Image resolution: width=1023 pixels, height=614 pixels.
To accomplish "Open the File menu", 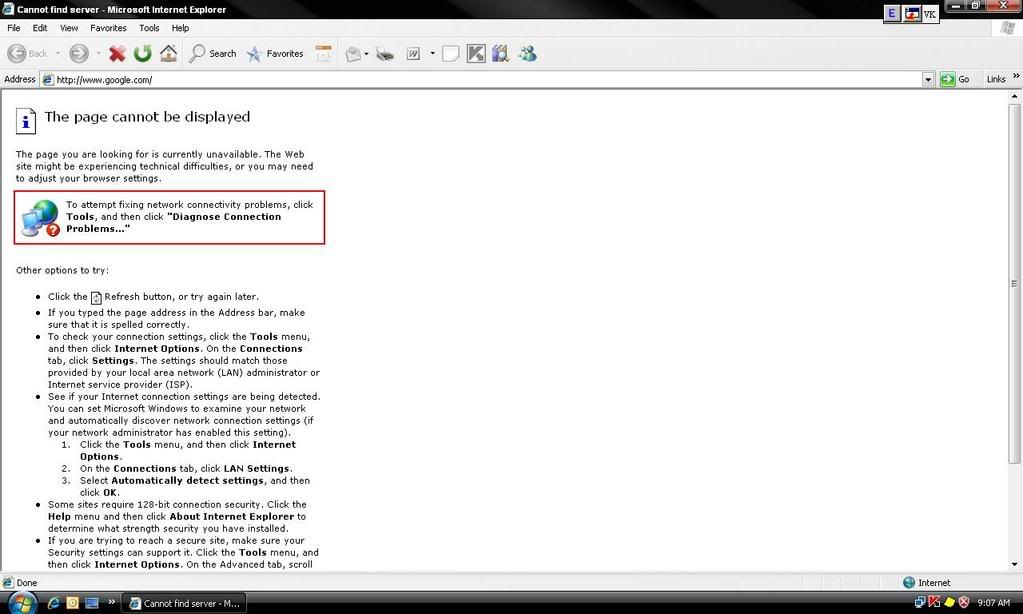I will tap(14, 28).
